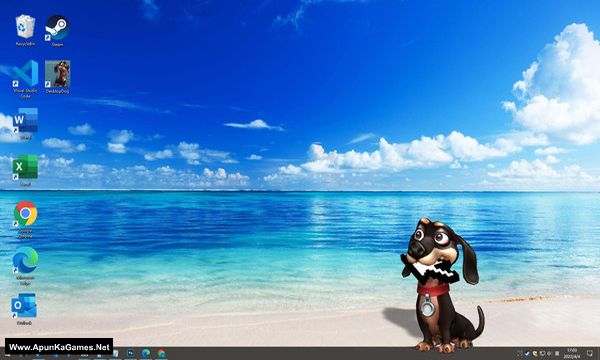Image resolution: width=600 pixels, height=360 pixels.
Task: Open the Photoshop taskbar icon
Action: 130,353
